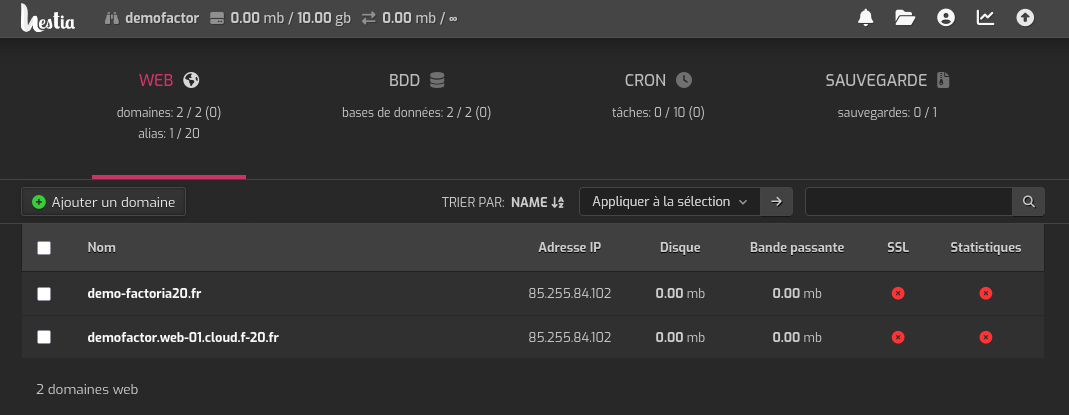Image resolution: width=1069 pixels, height=415 pixels.
Task: Switch to the BDD tab
Action: click(416, 80)
